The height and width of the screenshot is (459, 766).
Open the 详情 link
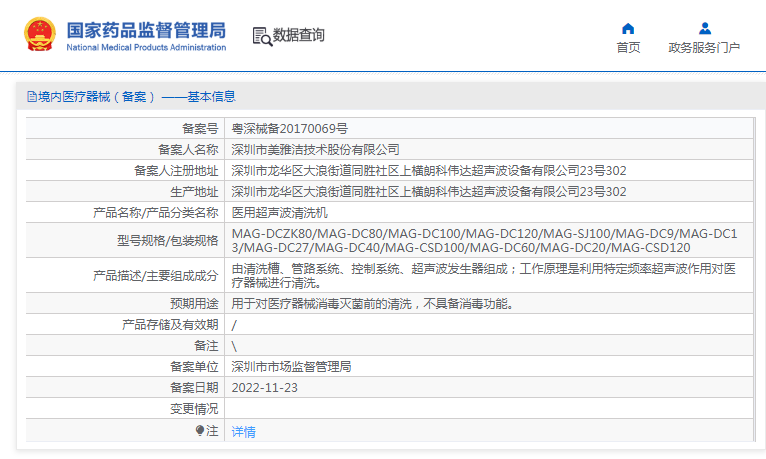[243, 432]
